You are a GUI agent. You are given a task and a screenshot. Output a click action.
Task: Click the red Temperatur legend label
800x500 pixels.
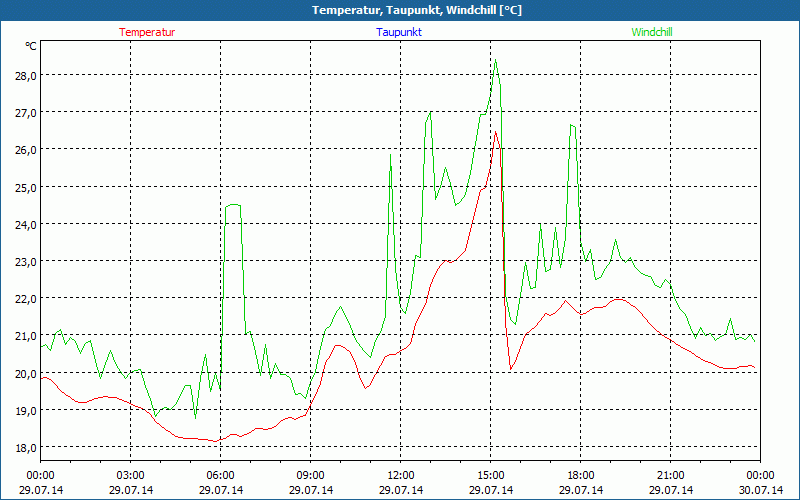[147, 32]
